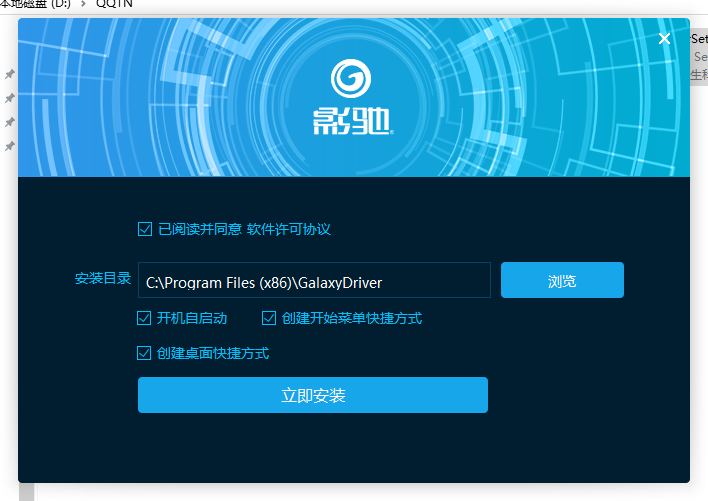The height and width of the screenshot is (501, 708).
Task: Toggle 创建桌面快捷方式 desktop shortcut checkbox
Action: click(x=144, y=353)
